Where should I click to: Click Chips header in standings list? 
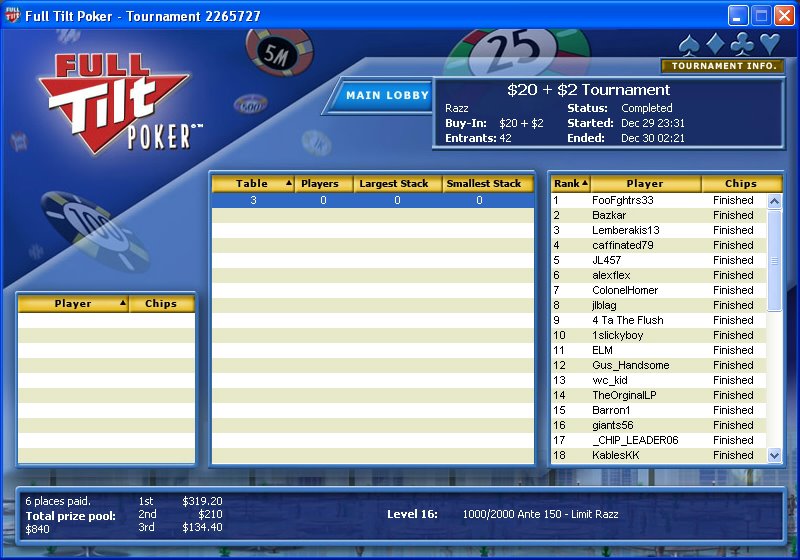tap(741, 184)
